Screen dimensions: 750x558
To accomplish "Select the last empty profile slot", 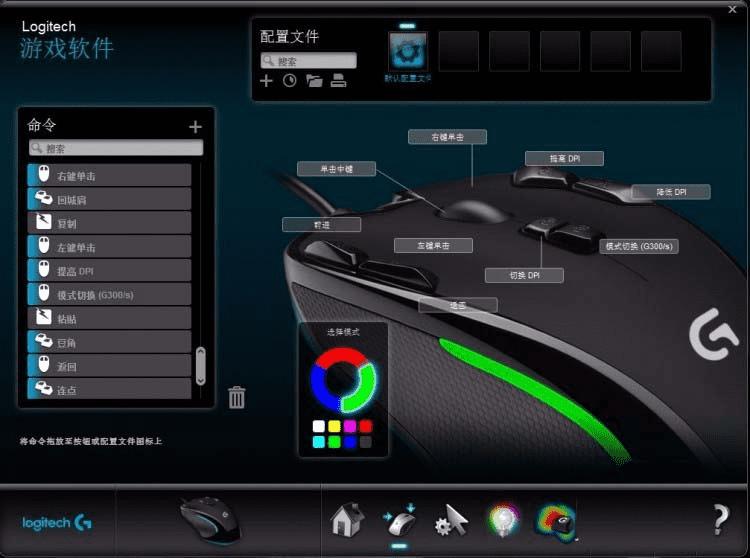I will click(x=661, y=51).
